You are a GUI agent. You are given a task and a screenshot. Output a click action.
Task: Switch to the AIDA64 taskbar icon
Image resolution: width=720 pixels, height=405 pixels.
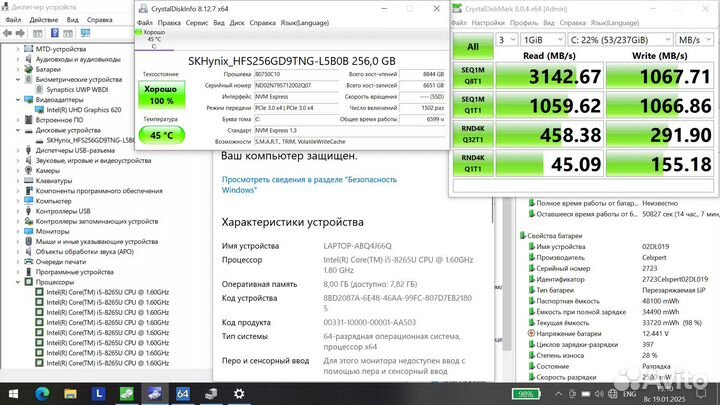183,394
